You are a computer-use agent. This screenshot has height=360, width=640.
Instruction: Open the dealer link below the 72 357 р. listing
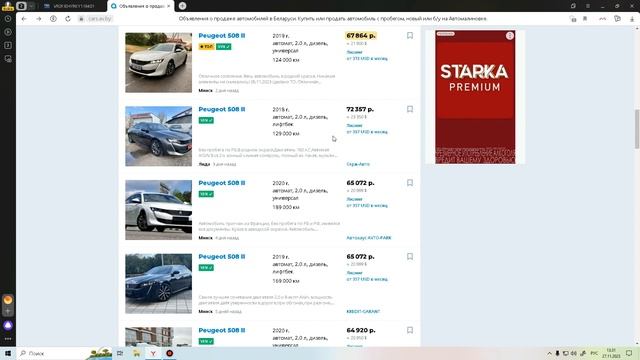point(358,164)
